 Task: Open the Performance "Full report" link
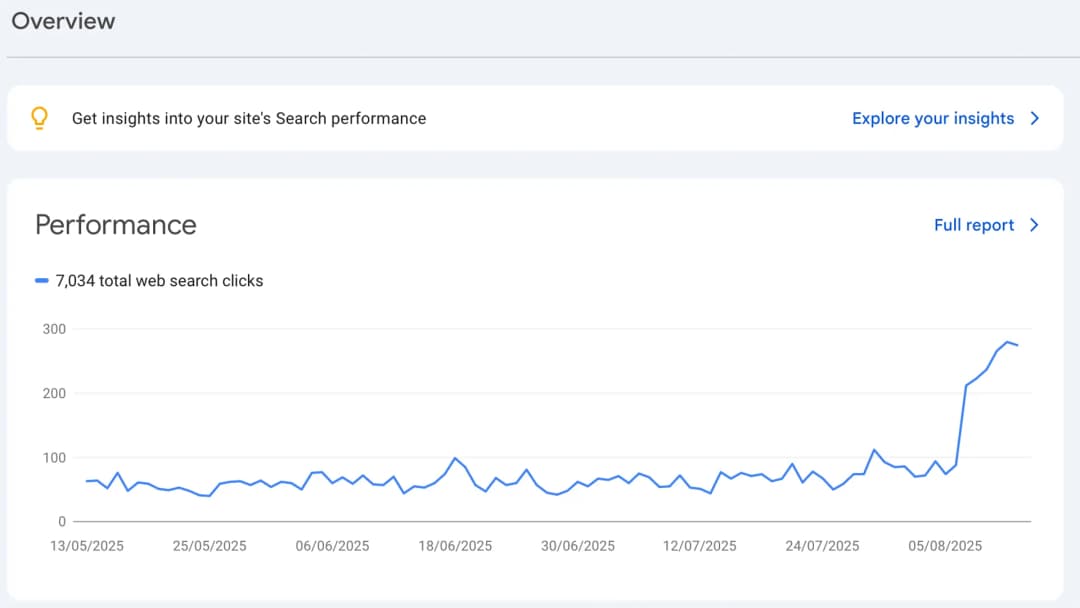tap(973, 225)
